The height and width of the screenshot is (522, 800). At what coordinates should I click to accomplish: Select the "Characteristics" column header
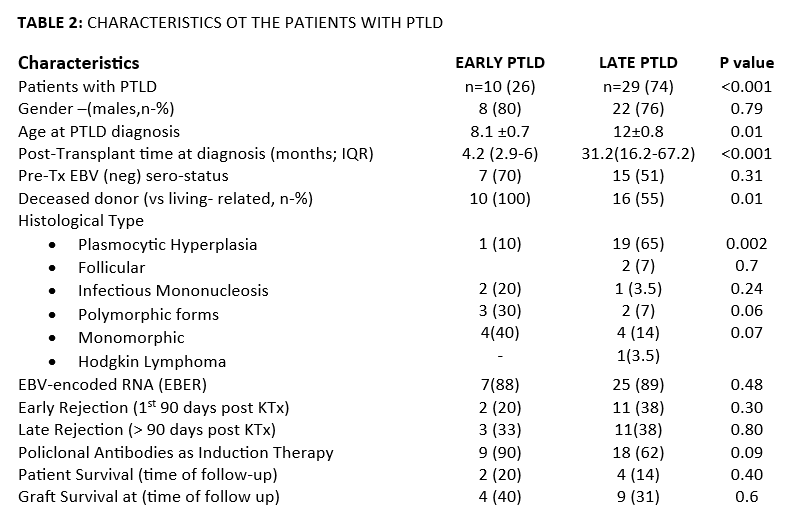[x=78, y=64]
